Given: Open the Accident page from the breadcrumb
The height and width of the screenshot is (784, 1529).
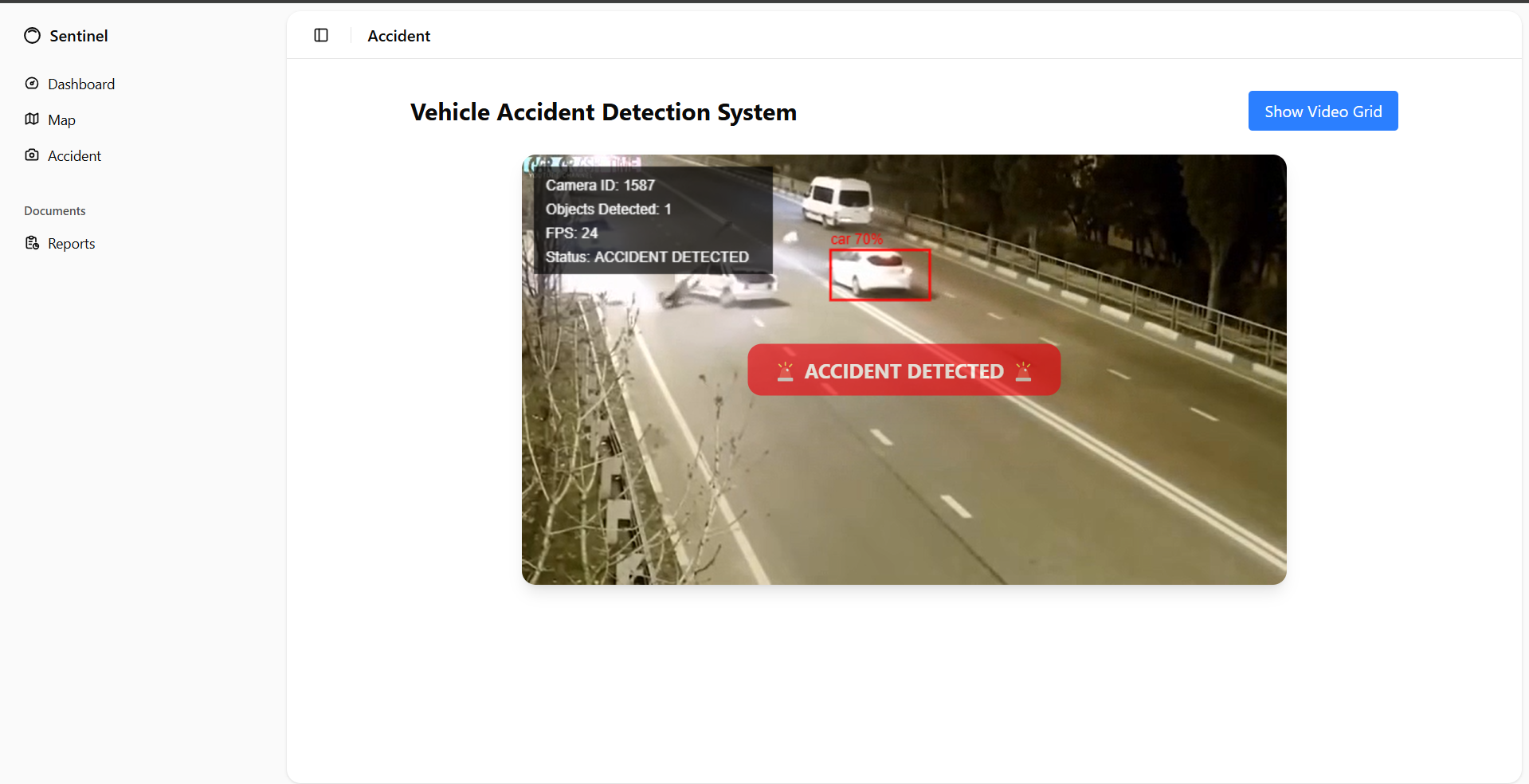Looking at the screenshot, I should pyautogui.click(x=398, y=35).
